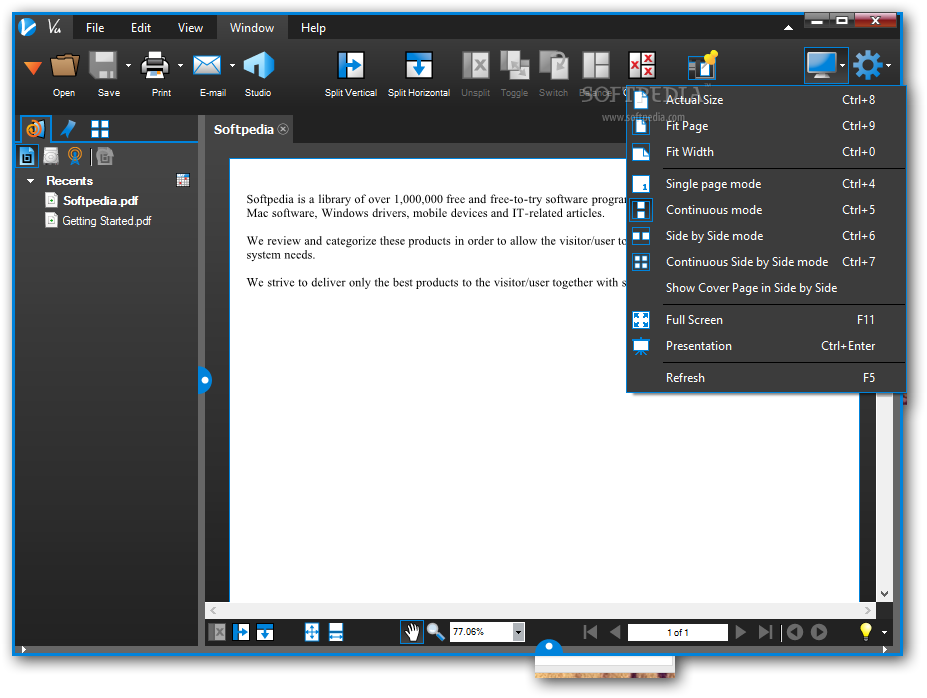Click the Unsplit toolbar icon
Image resolution: width=927 pixels, height=698 pixels.
pos(475,66)
